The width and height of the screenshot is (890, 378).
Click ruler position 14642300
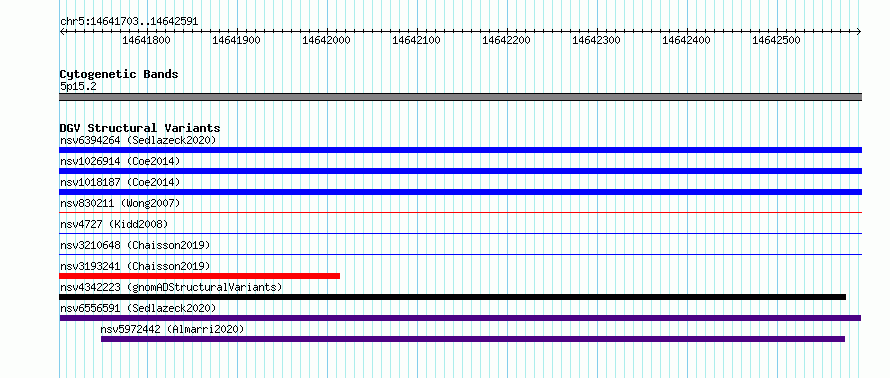click(x=597, y=40)
